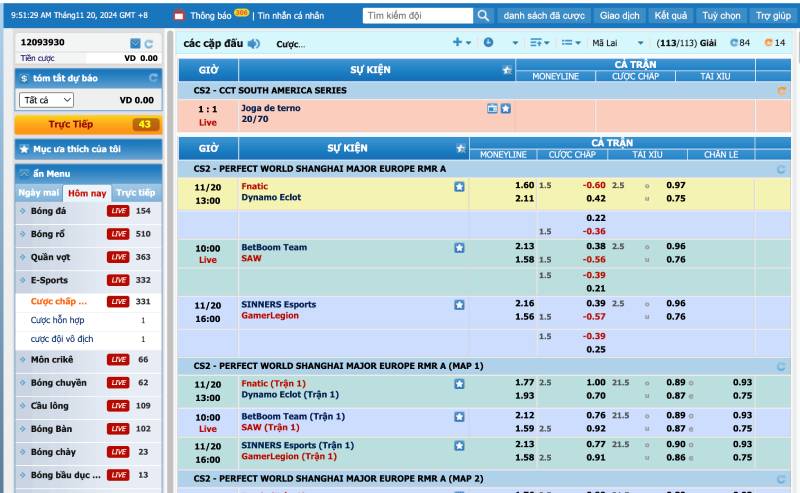Switch to the Ngày mai tab
The image size is (800, 493).
(38, 193)
